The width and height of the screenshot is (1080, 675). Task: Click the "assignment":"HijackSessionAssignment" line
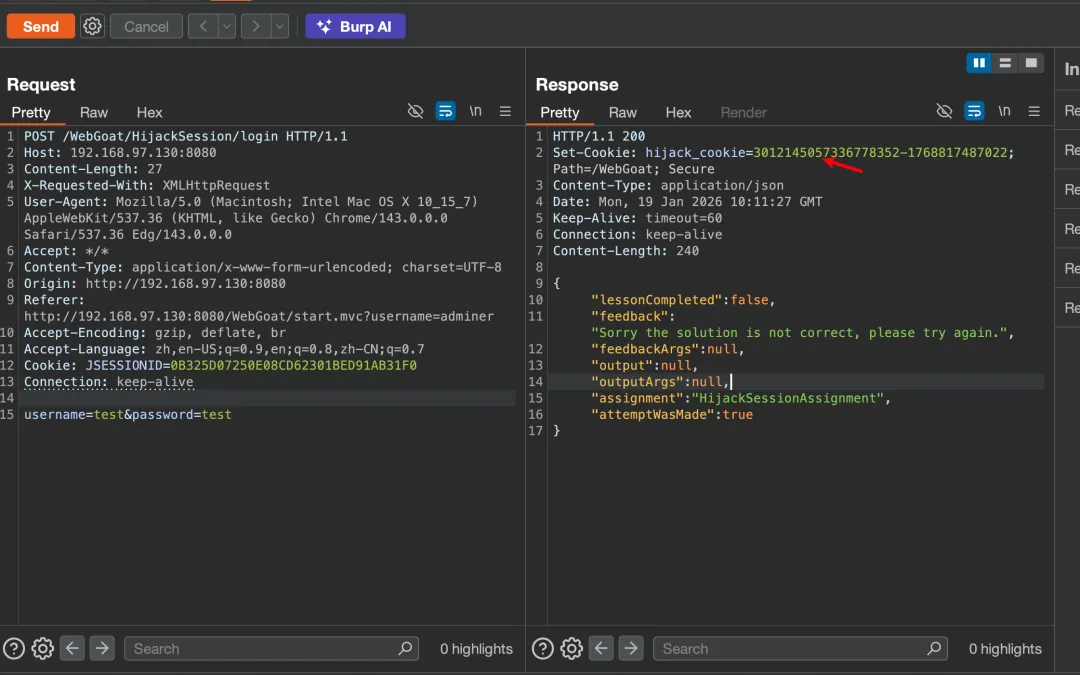(x=741, y=399)
